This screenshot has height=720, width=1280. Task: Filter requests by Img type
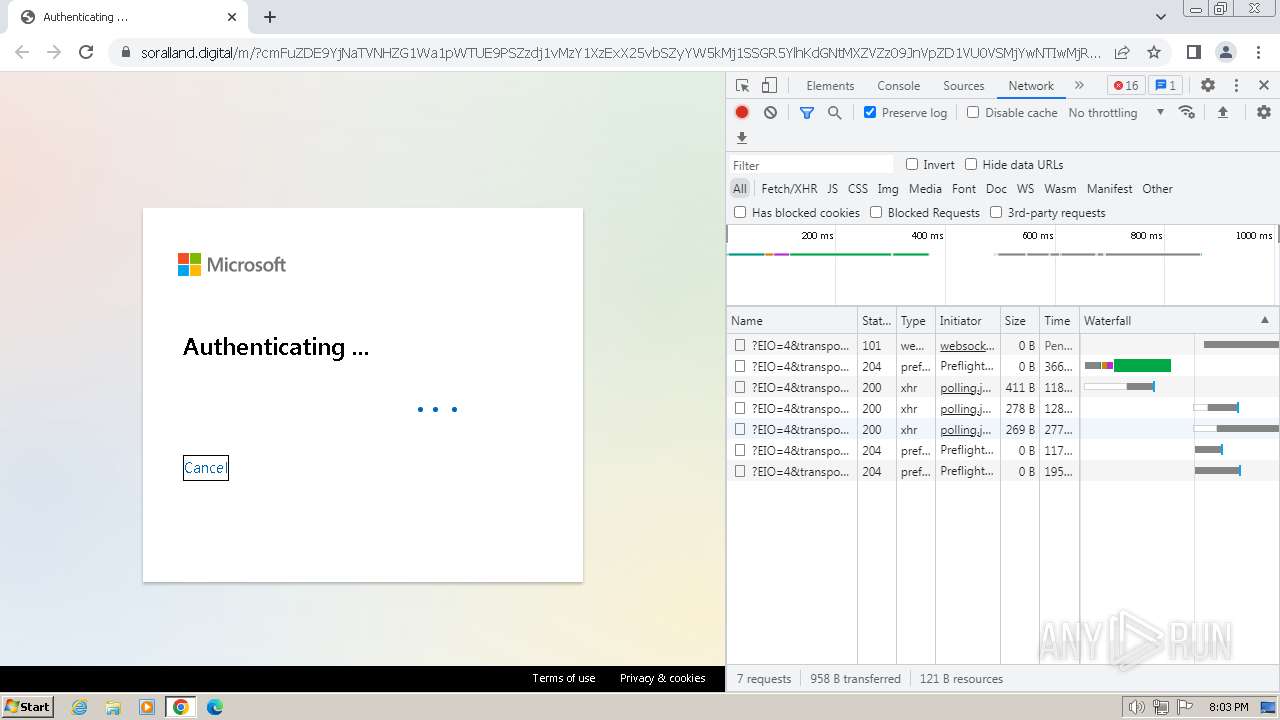click(x=888, y=188)
